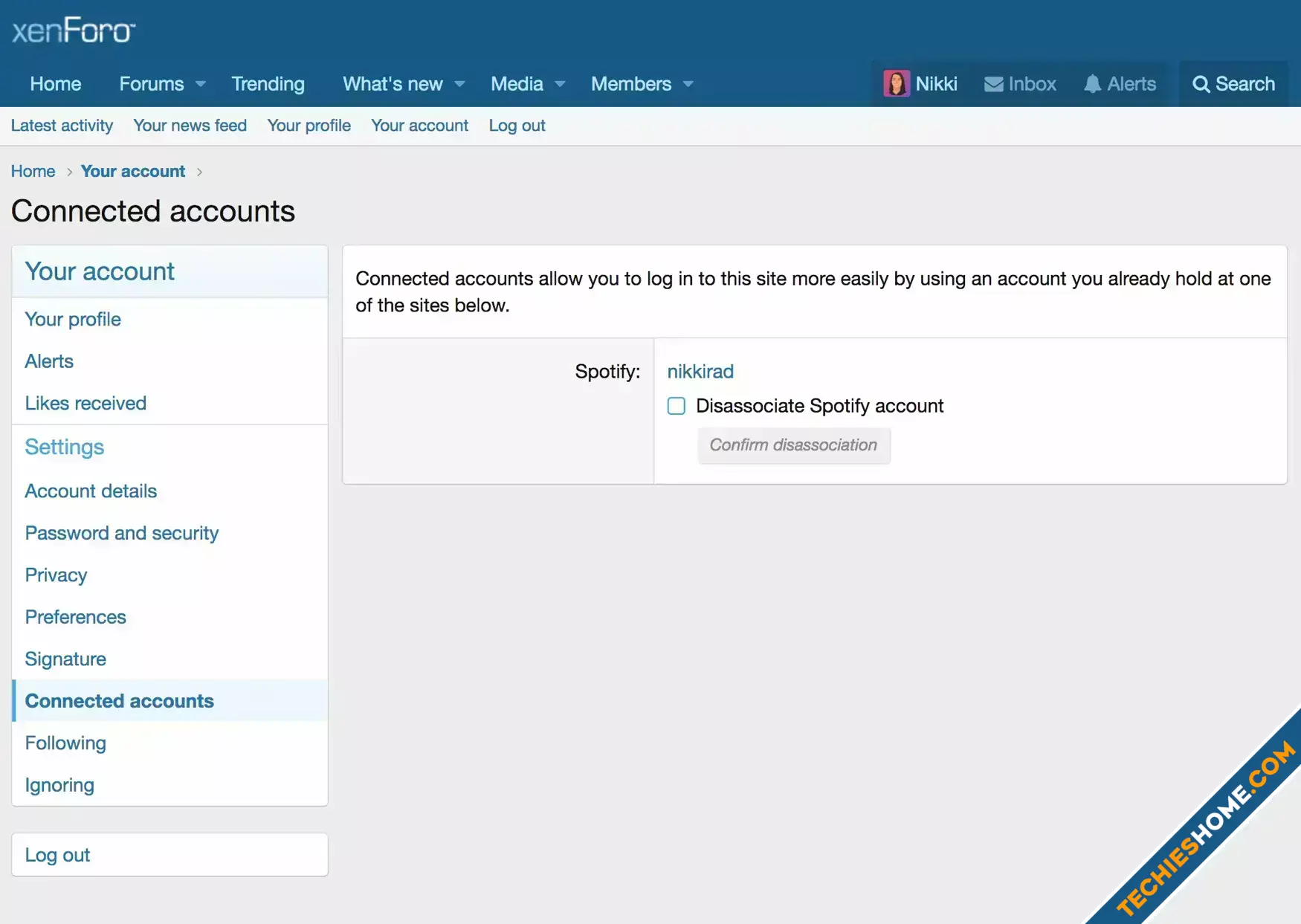Expand the Forums dropdown arrow
The height and width of the screenshot is (924, 1301).
[201, 84]
